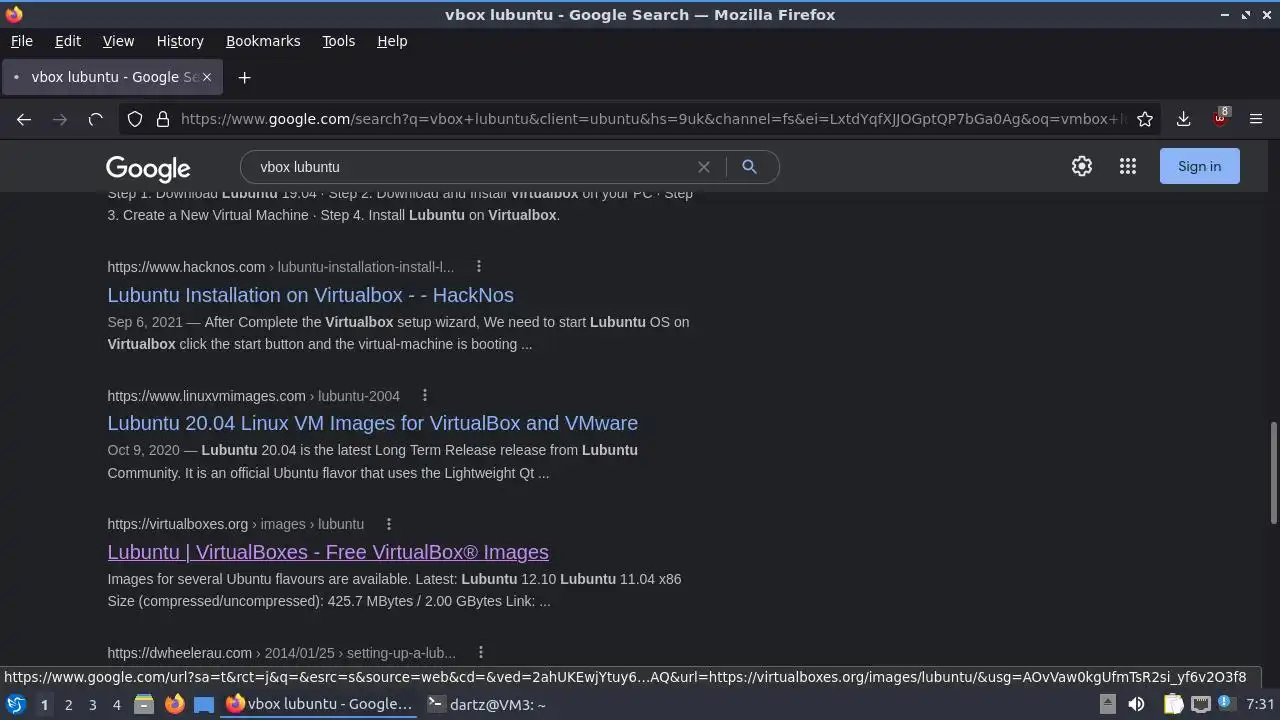The height and width of the screenshot is (720, 1280).
Task: Switch to workspace 3
Action: [92, 705]
